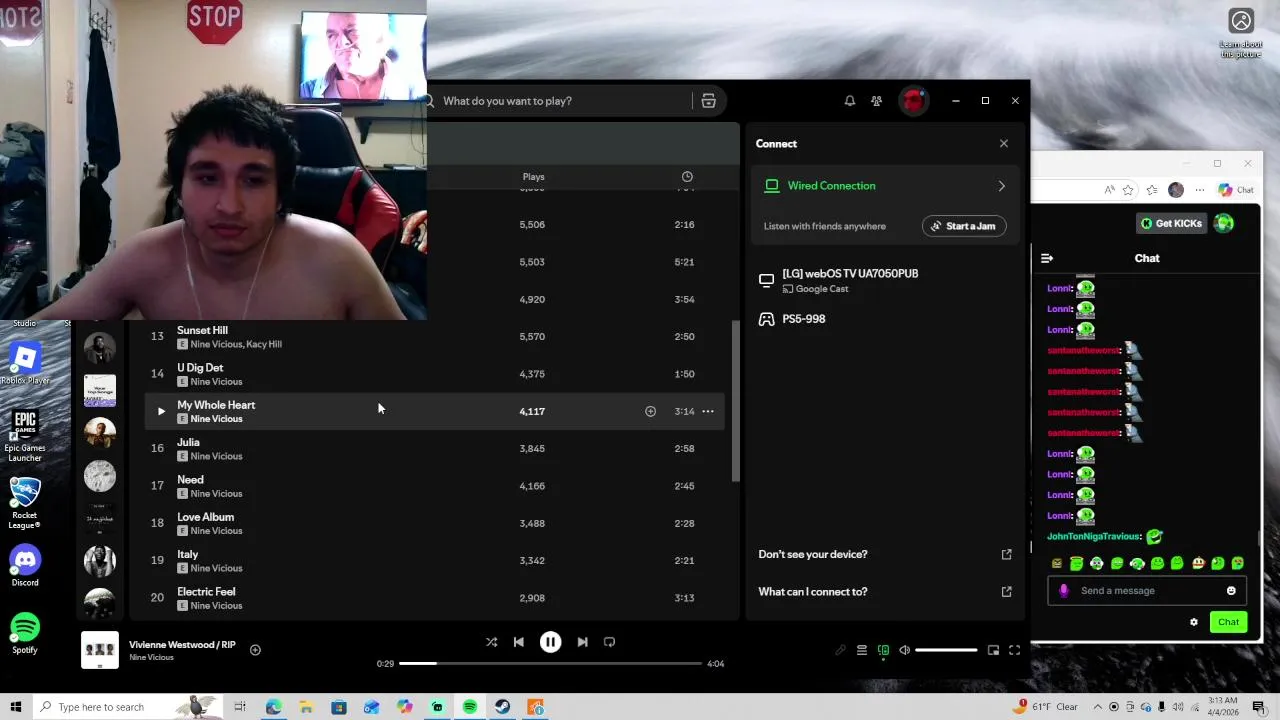
Task: Open the Discord desktop shortcut
Action: pos(25,566)
